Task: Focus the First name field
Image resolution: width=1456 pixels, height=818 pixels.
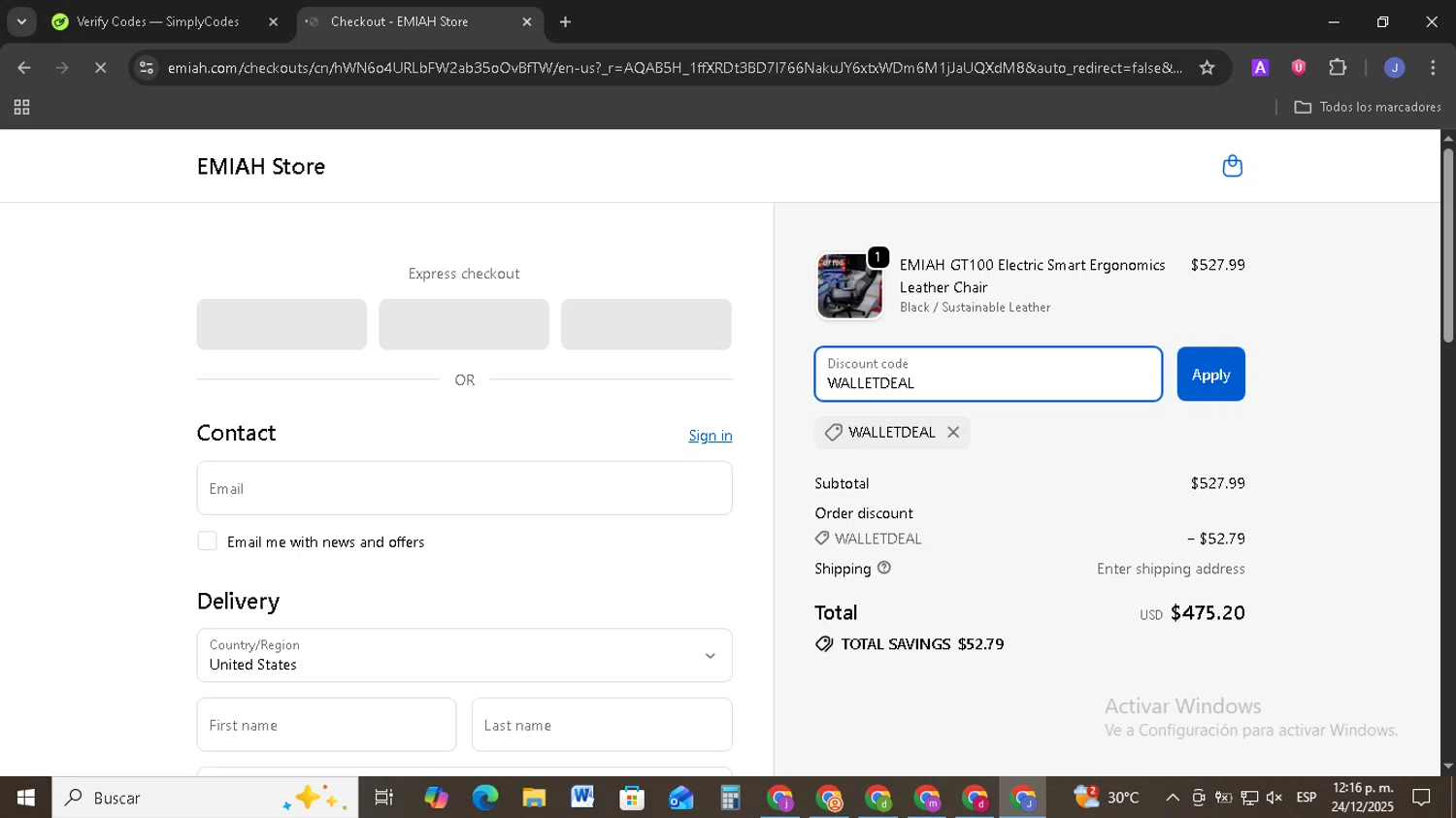Action: [326, 725]
